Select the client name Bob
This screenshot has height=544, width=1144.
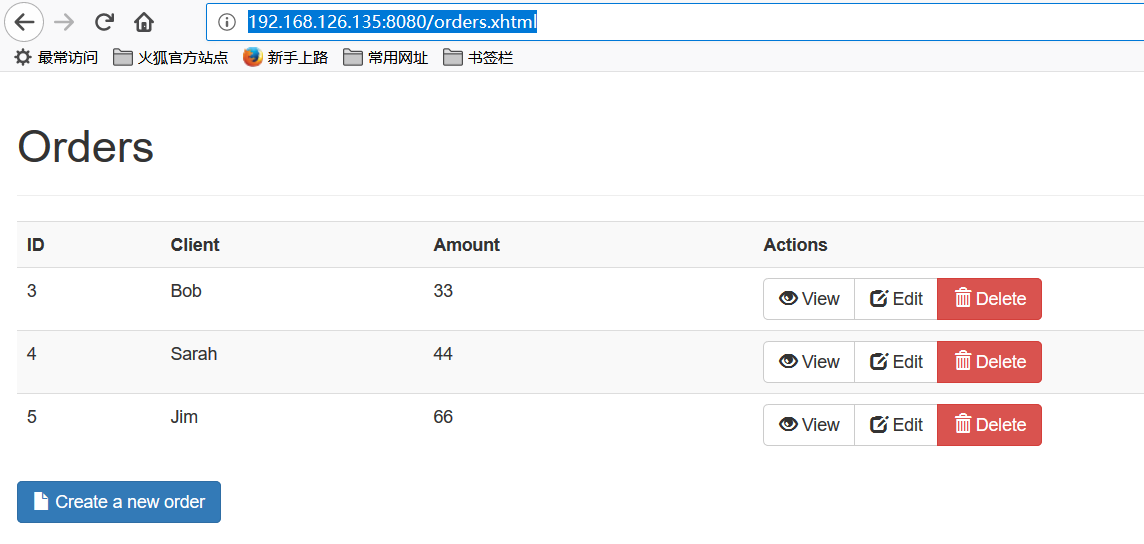(x=186, y=291)
